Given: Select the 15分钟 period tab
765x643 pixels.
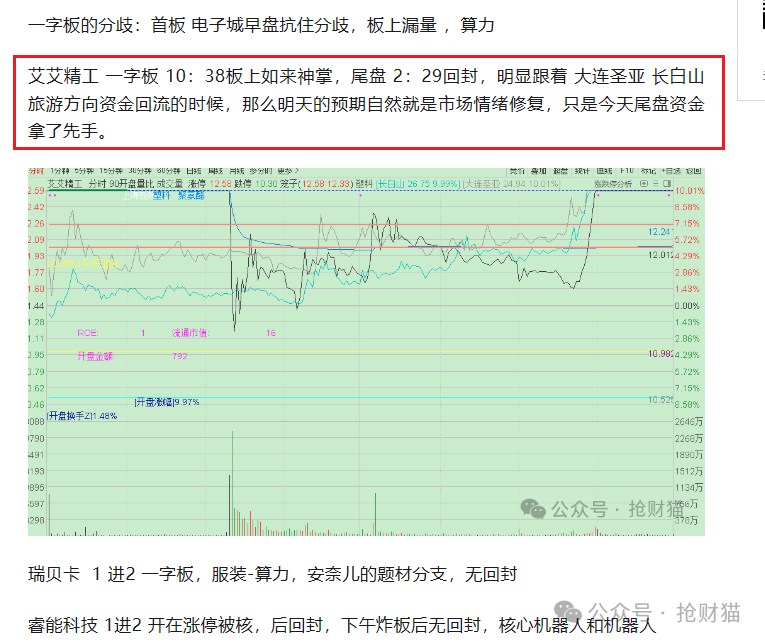Looking at the screenshot, I should (110, 171).
